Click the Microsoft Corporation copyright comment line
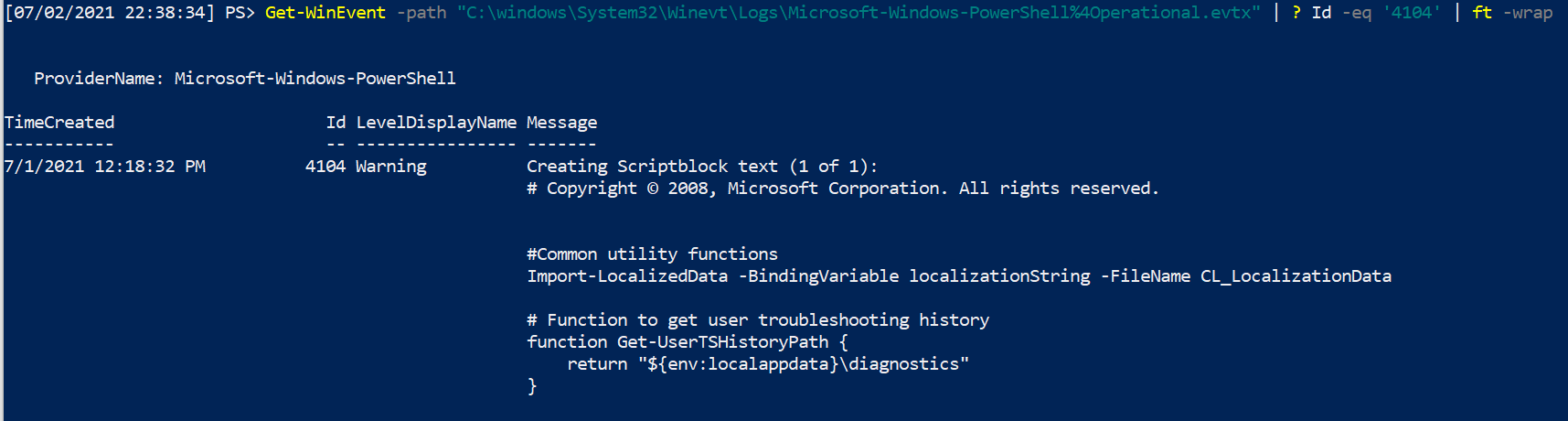 (x=842, y=189)
